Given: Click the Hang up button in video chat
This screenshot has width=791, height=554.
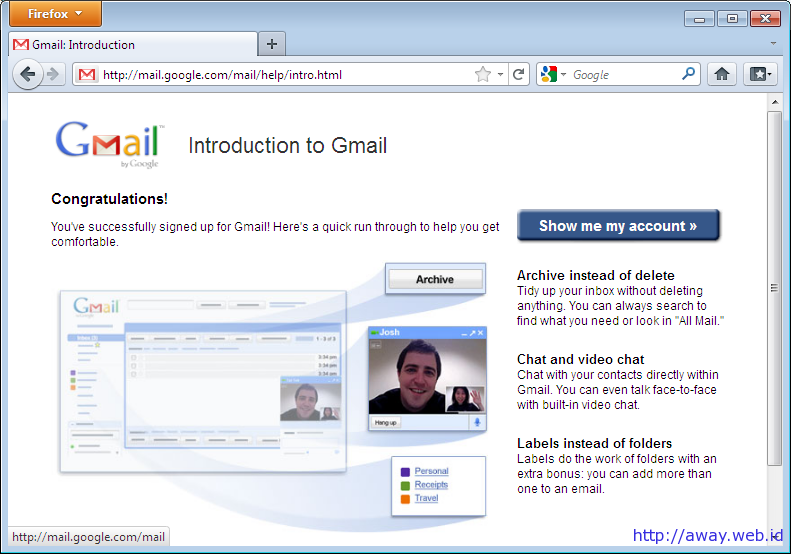Looking at the screenshot, I should (385, 422).
